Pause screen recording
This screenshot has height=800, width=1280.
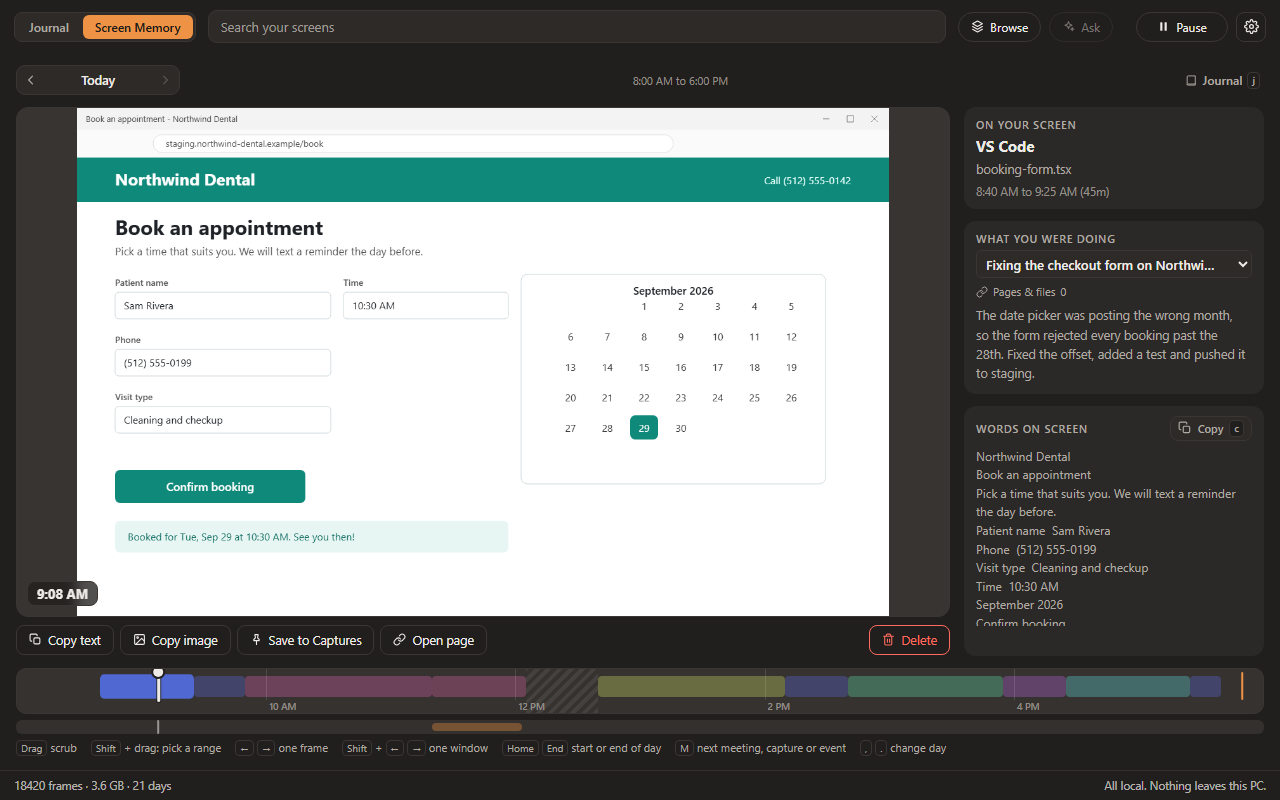(x=1182, y=27)
